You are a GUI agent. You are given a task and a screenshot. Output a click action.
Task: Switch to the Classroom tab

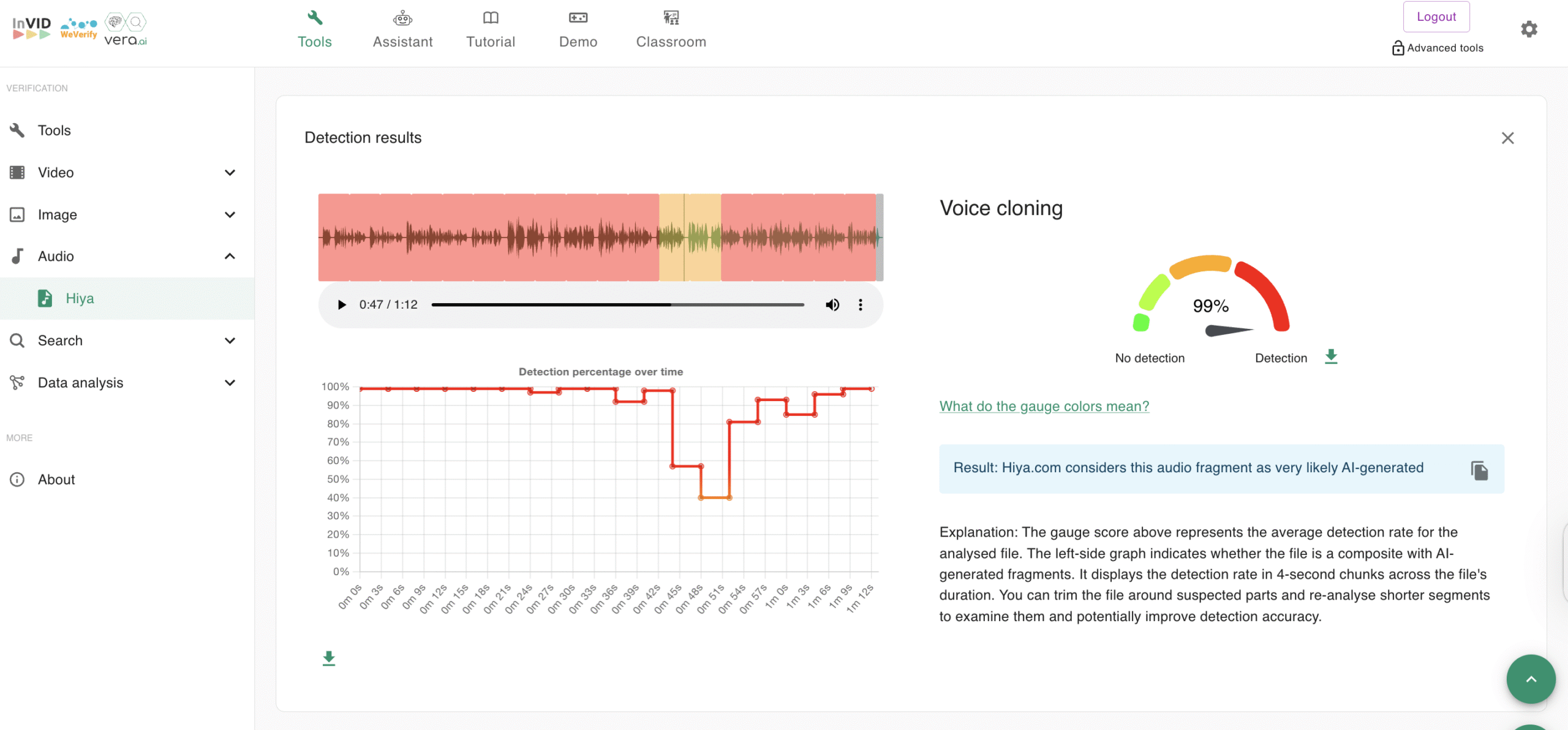click(671, 29)
